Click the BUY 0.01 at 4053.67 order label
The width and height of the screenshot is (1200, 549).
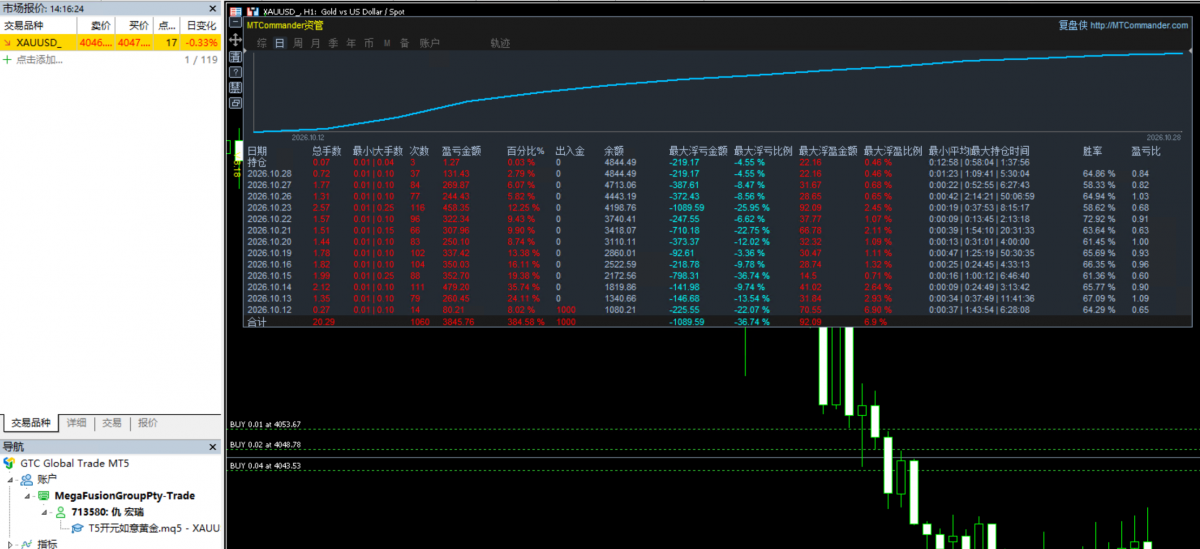265,425
